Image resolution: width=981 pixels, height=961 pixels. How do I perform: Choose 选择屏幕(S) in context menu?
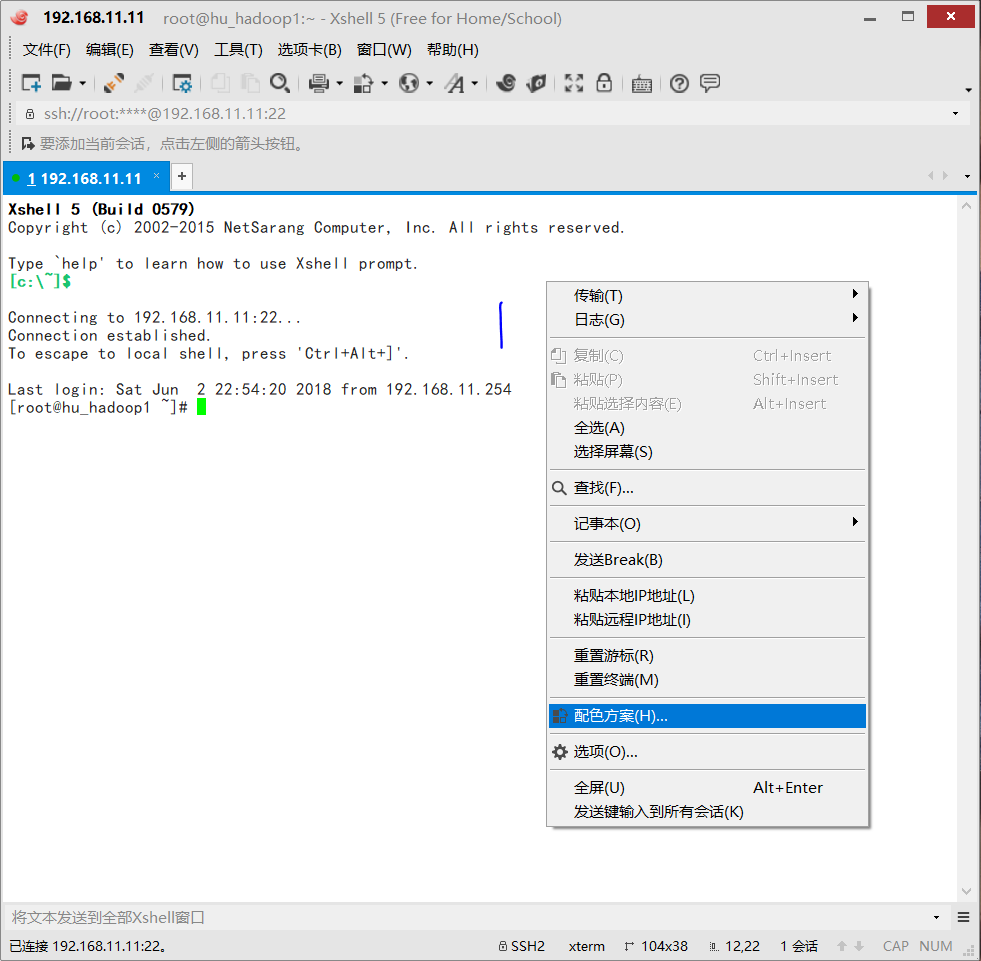708,452
